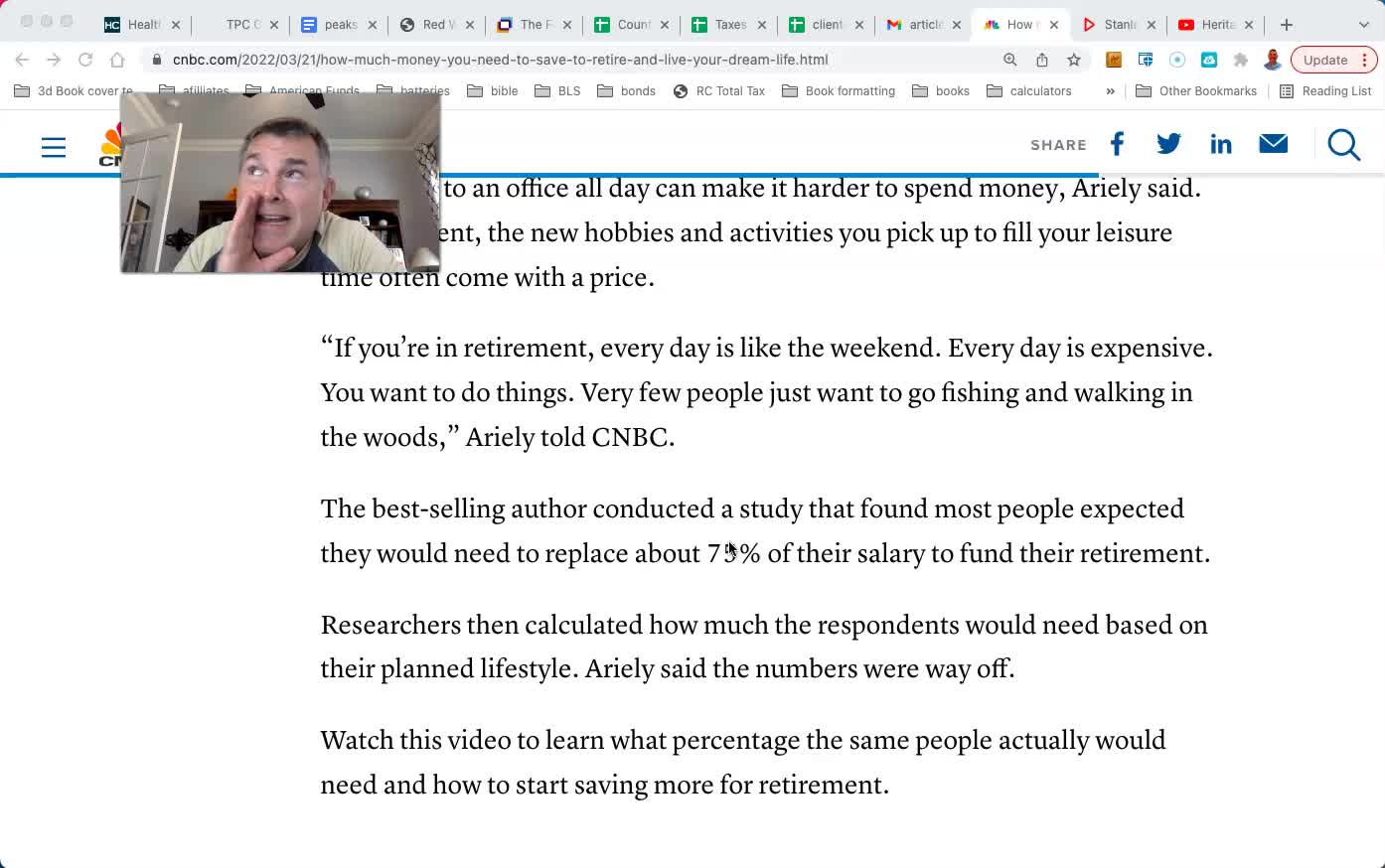Go back with browser back arrow
Image resolution: width=1385 pixels, height=868 pixels.
22,60
